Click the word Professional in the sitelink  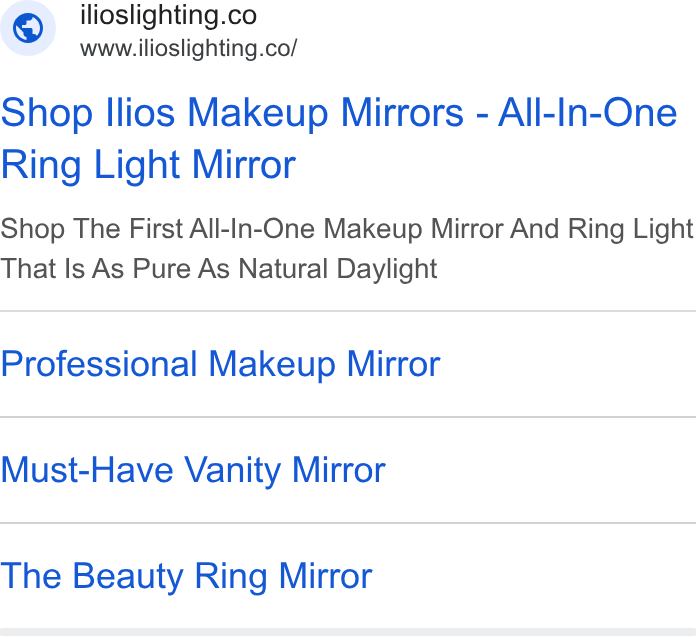click(x=99, y=364)
